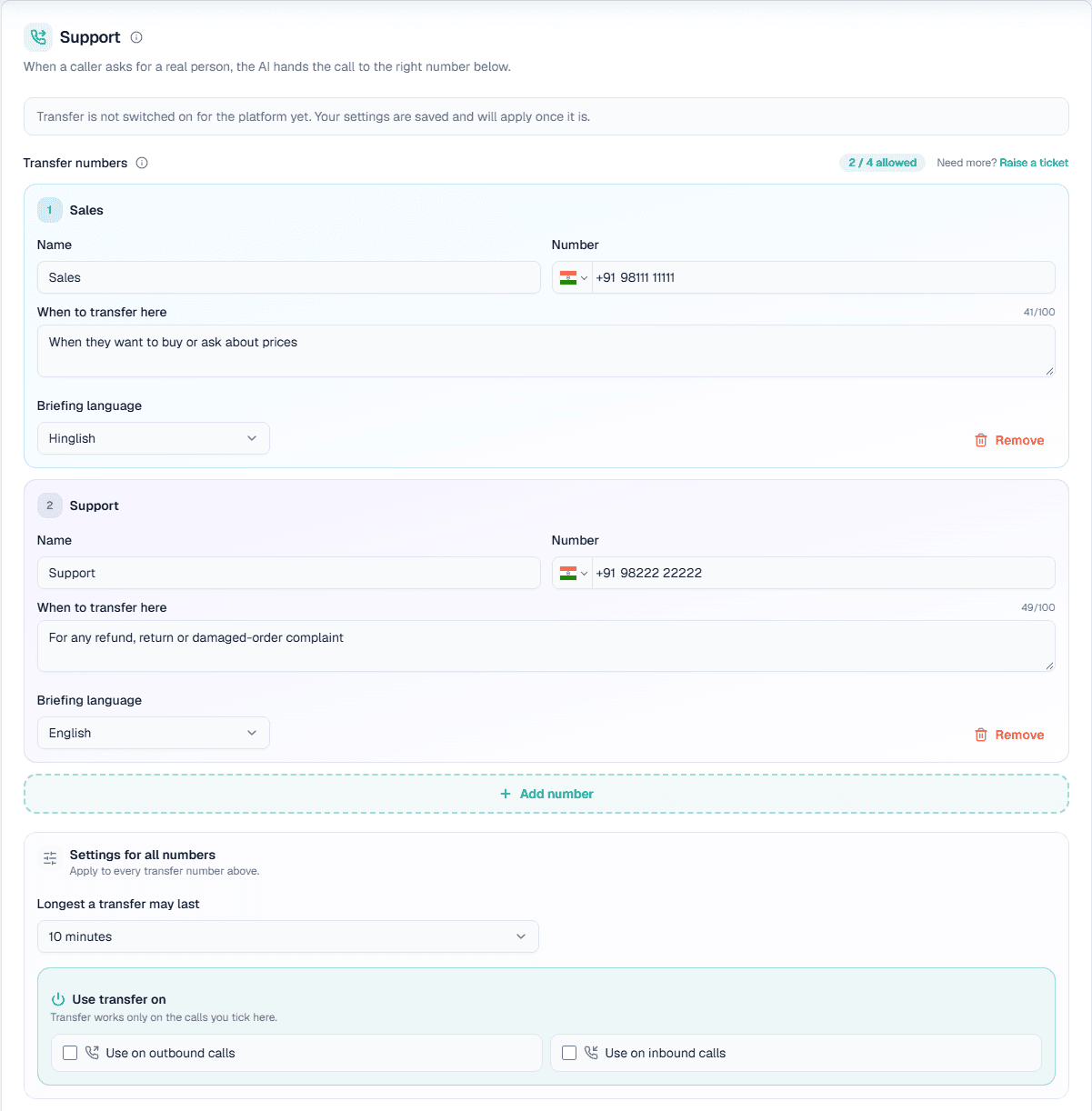Remove the Sales transfer number
The width and height of the screenshot is (1092, 1111).
(x=1009, y=440)
